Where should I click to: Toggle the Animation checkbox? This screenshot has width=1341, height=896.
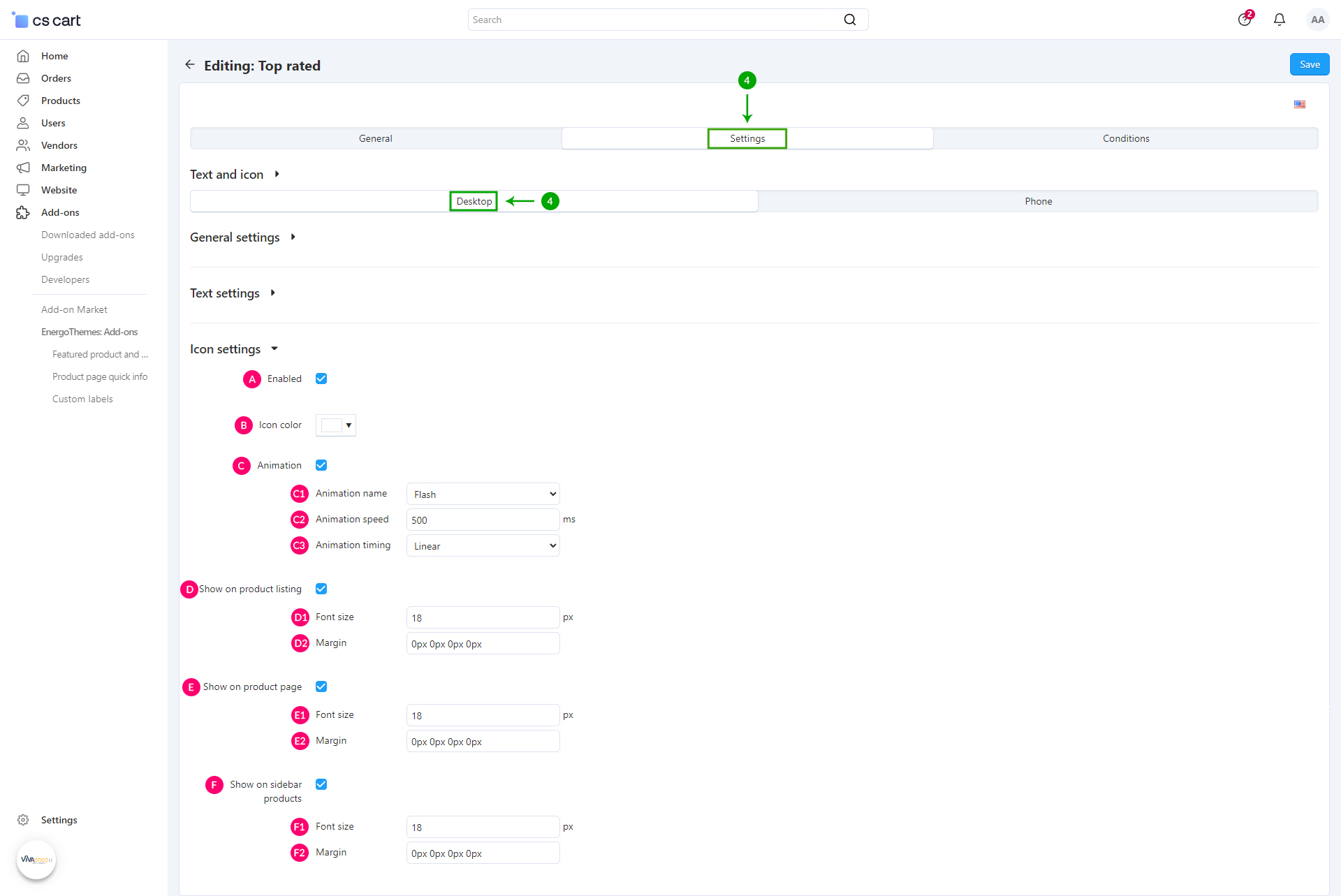click(321, 465)
